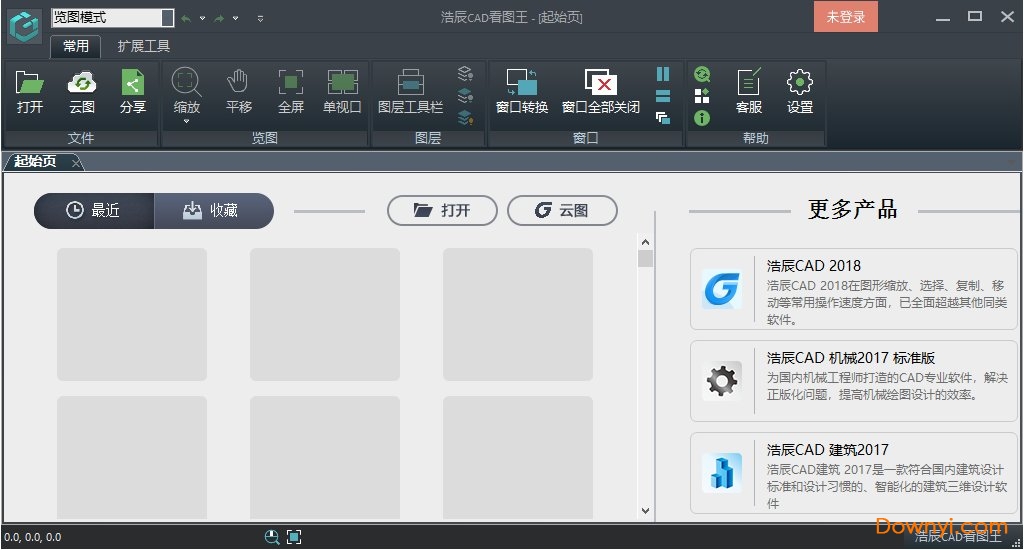This screenshot has width=1024, height=550.
Task: Select the 起始页 document tab
Action: [x=36, y=162]
